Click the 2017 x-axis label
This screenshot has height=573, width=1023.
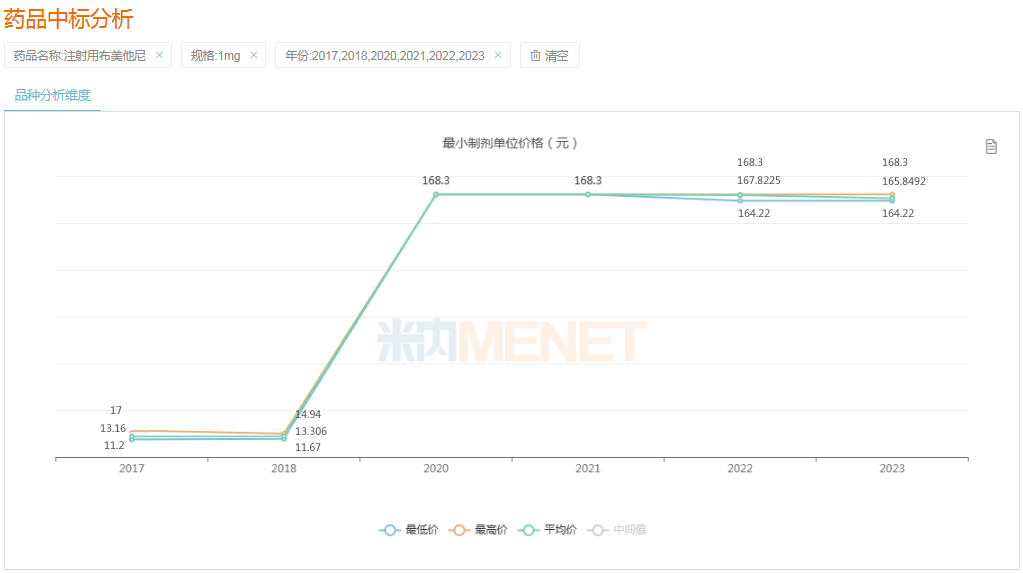coord(132,469)
